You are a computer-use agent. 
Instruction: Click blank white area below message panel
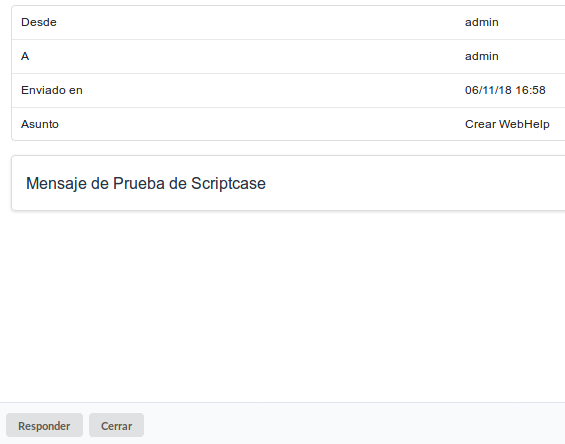pyautogui.click(x=282, y=306)
